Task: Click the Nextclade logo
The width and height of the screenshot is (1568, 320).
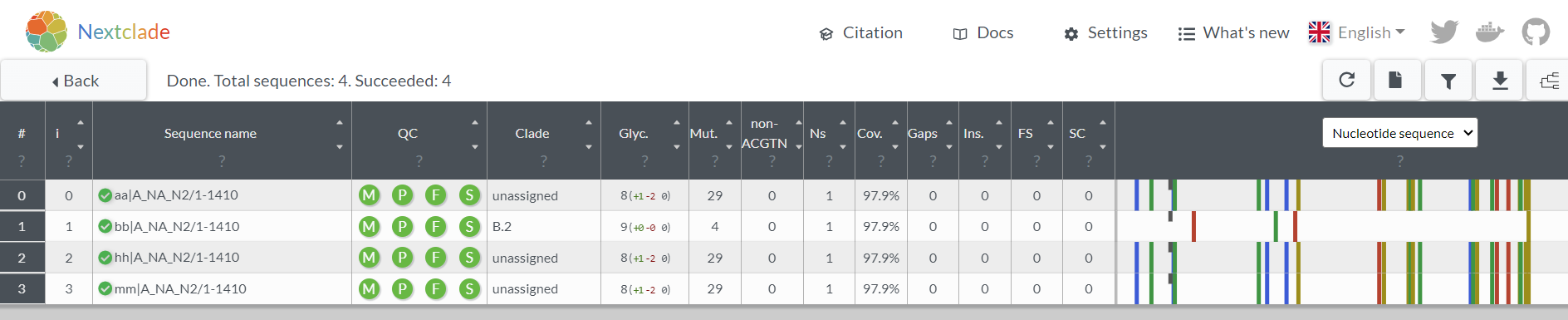Action: click(98, 32)
